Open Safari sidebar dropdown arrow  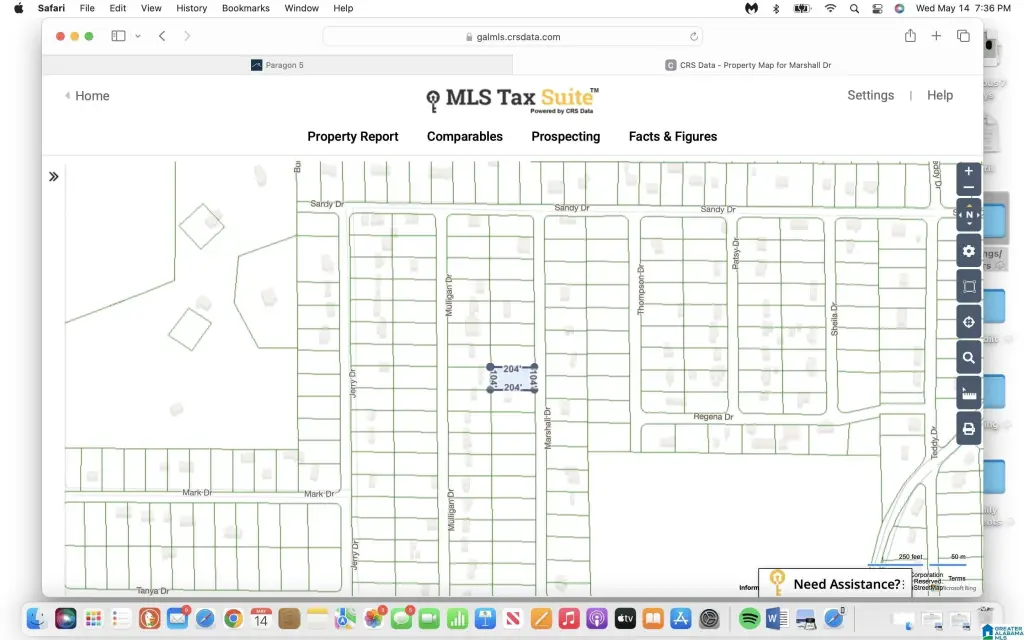[137, 36]
